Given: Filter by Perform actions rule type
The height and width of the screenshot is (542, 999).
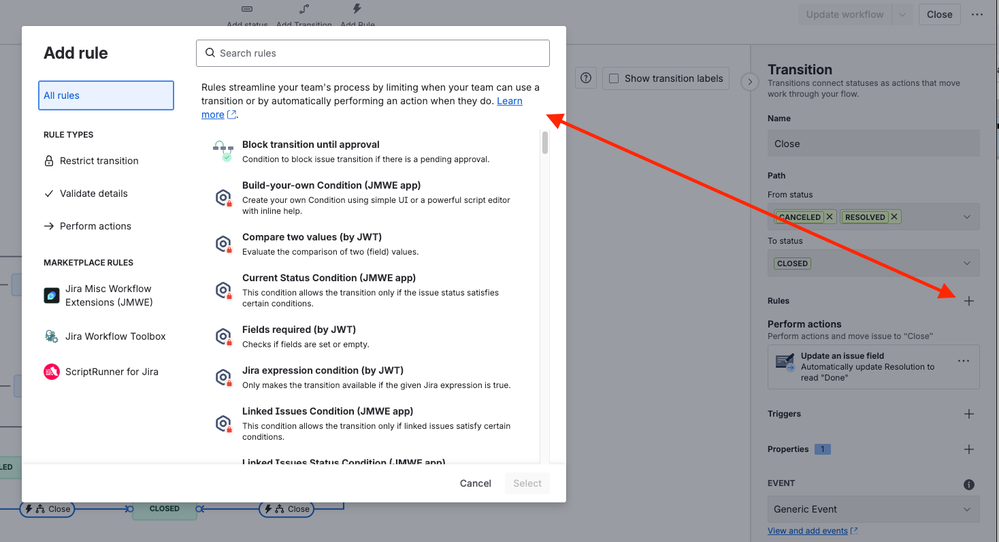Looking at the screenshot, I should tap(96, 226).
